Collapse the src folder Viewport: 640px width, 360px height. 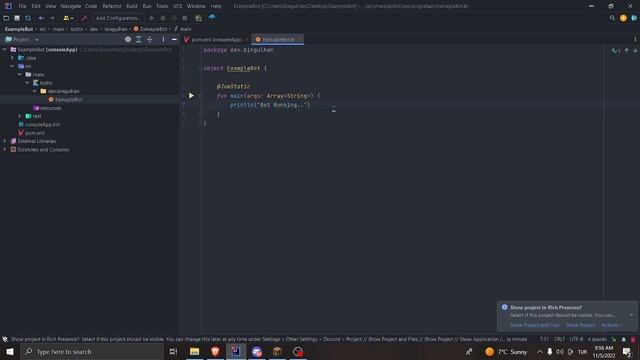pyautogui.click(x=12, y=66)
